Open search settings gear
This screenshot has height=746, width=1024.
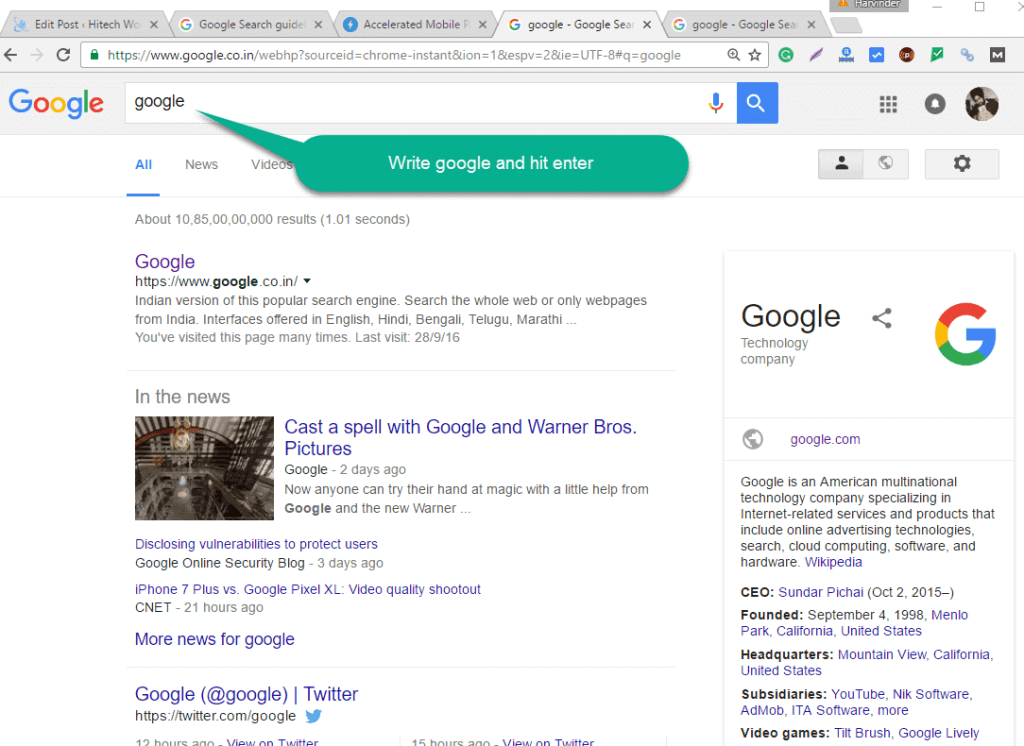point(961,163)
